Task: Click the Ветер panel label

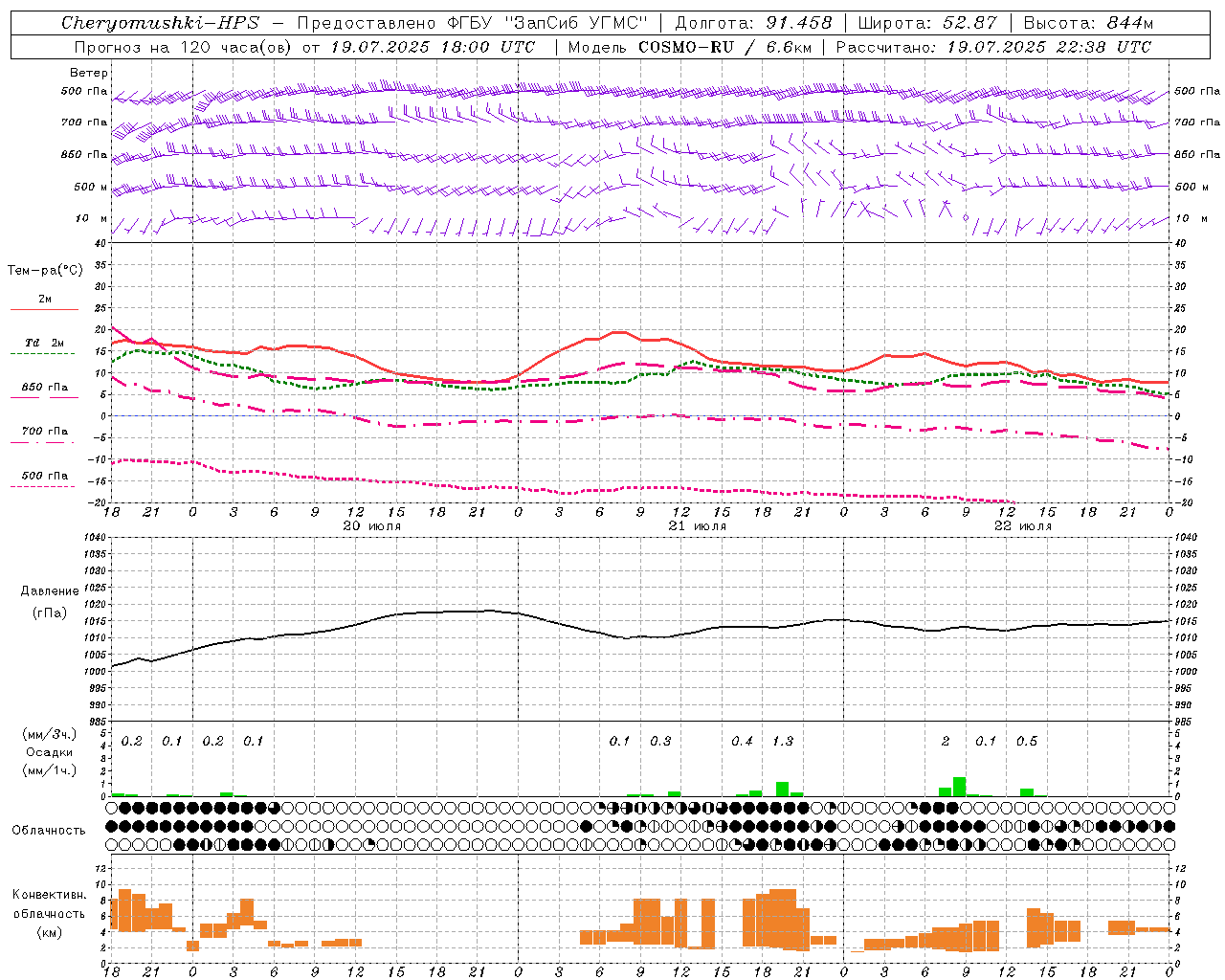Action: 88,73
